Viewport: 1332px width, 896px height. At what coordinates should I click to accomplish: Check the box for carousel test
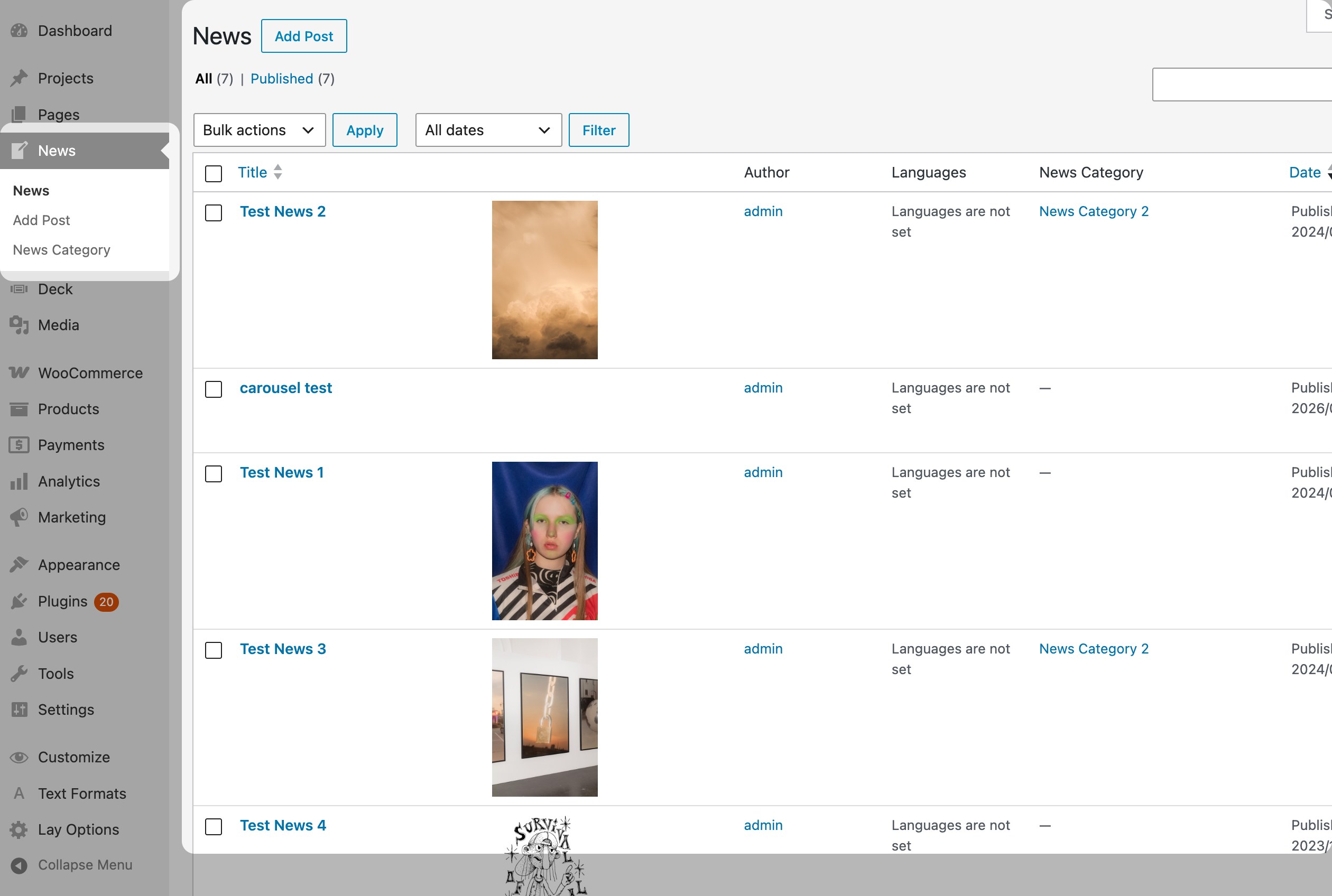214,389
